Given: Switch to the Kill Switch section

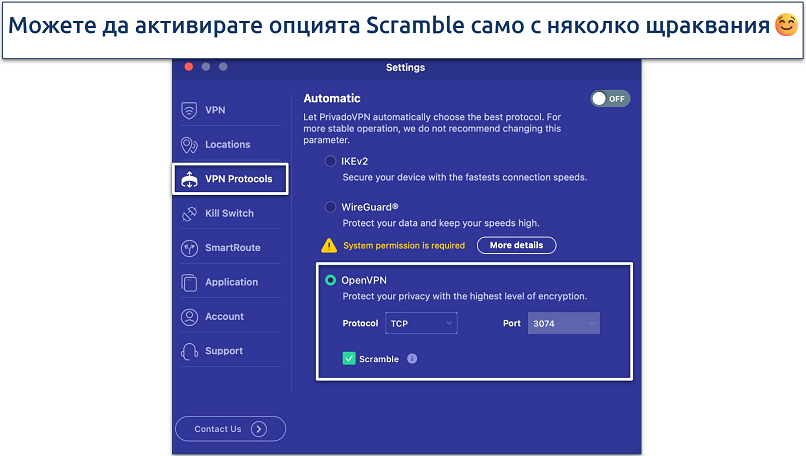Looking at the screenshot, I should (x=229, y=214).
